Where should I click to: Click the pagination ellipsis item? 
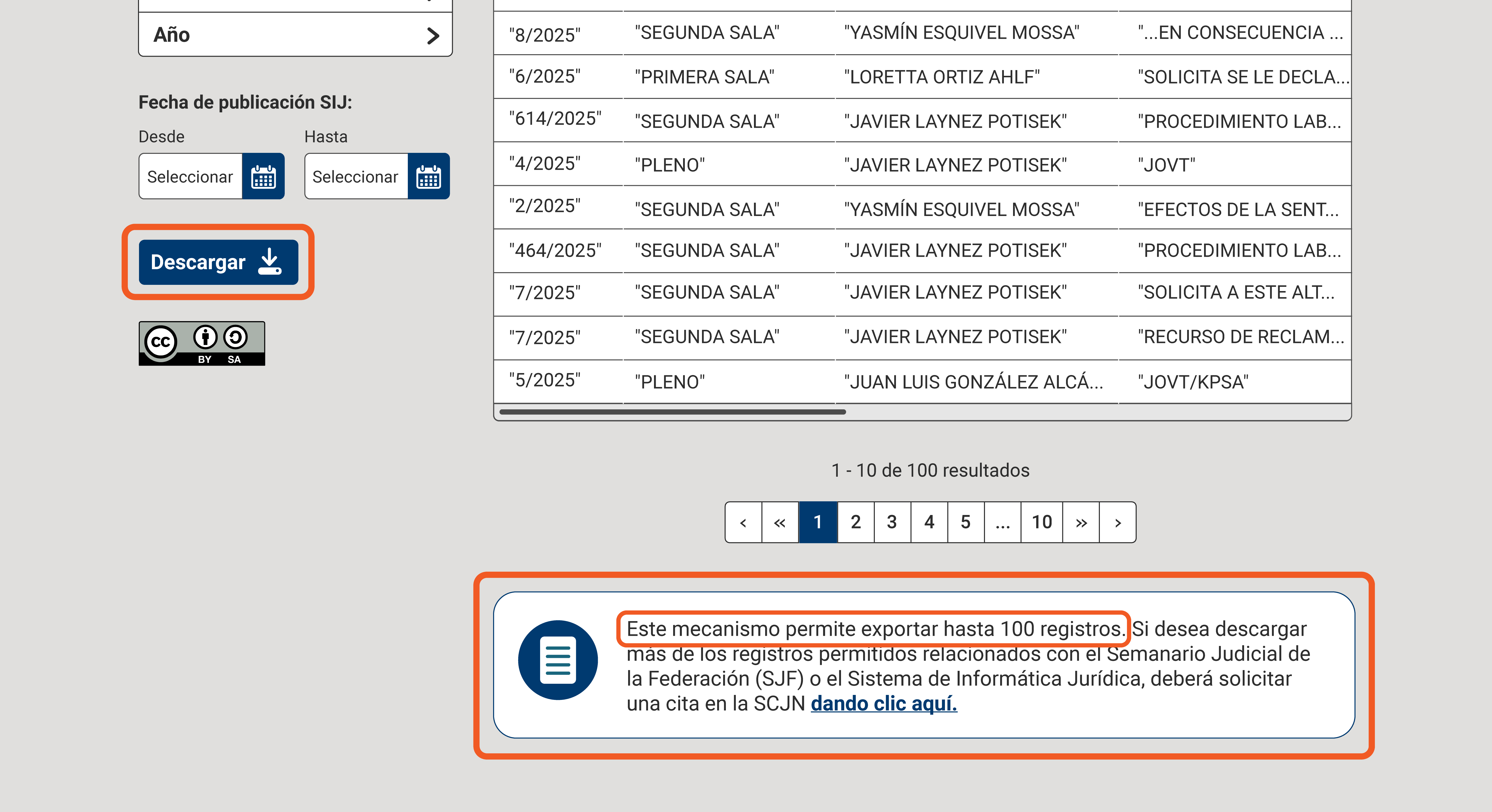point(1003,522)
